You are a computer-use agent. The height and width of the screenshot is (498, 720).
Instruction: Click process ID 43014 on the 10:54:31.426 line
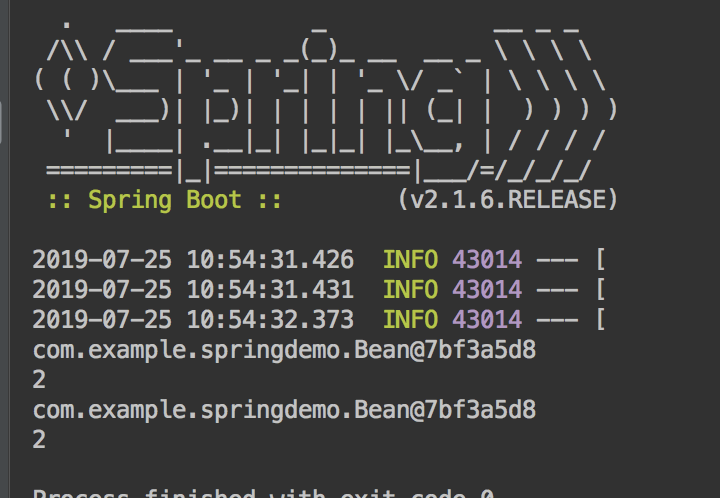click(487, 260)
